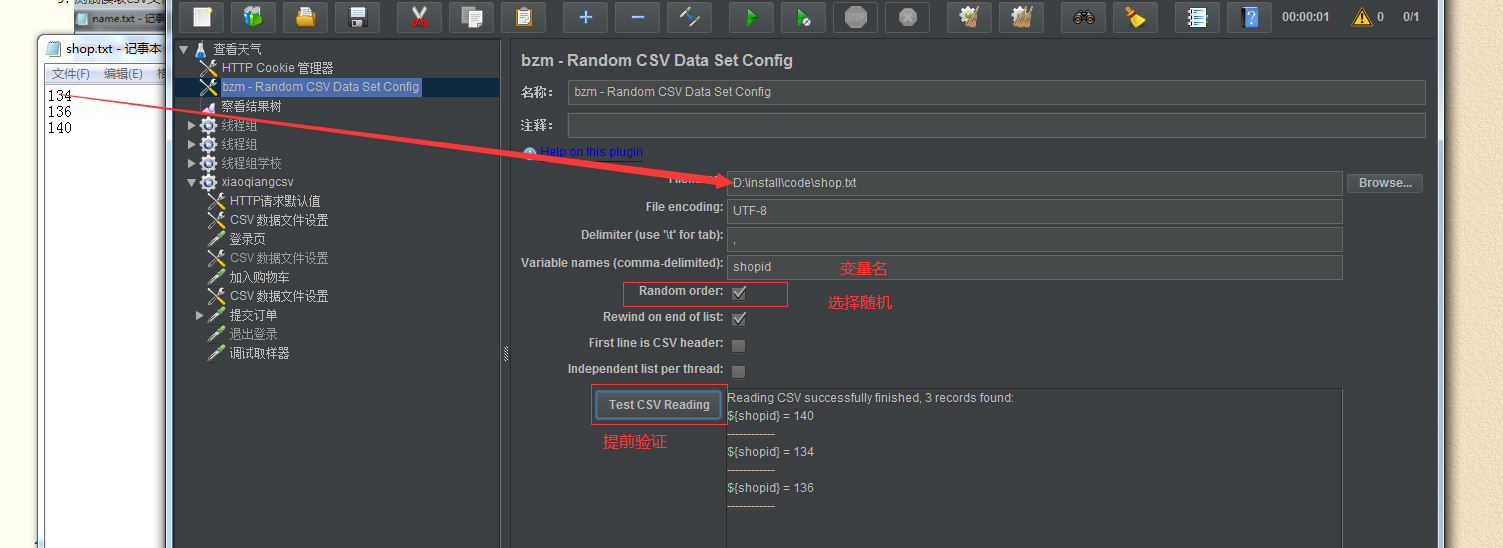Click the elapsed time 00:00:01 display
The width and height of the screenshot is (1503, 548).
pos(1306,17)
